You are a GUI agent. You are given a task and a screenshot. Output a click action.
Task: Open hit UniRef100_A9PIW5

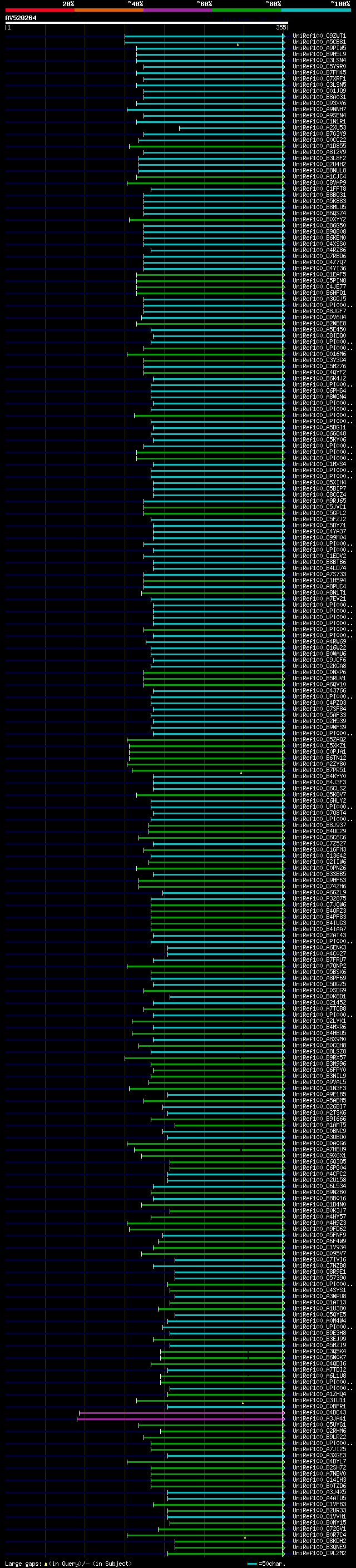[x=319, y=48]
